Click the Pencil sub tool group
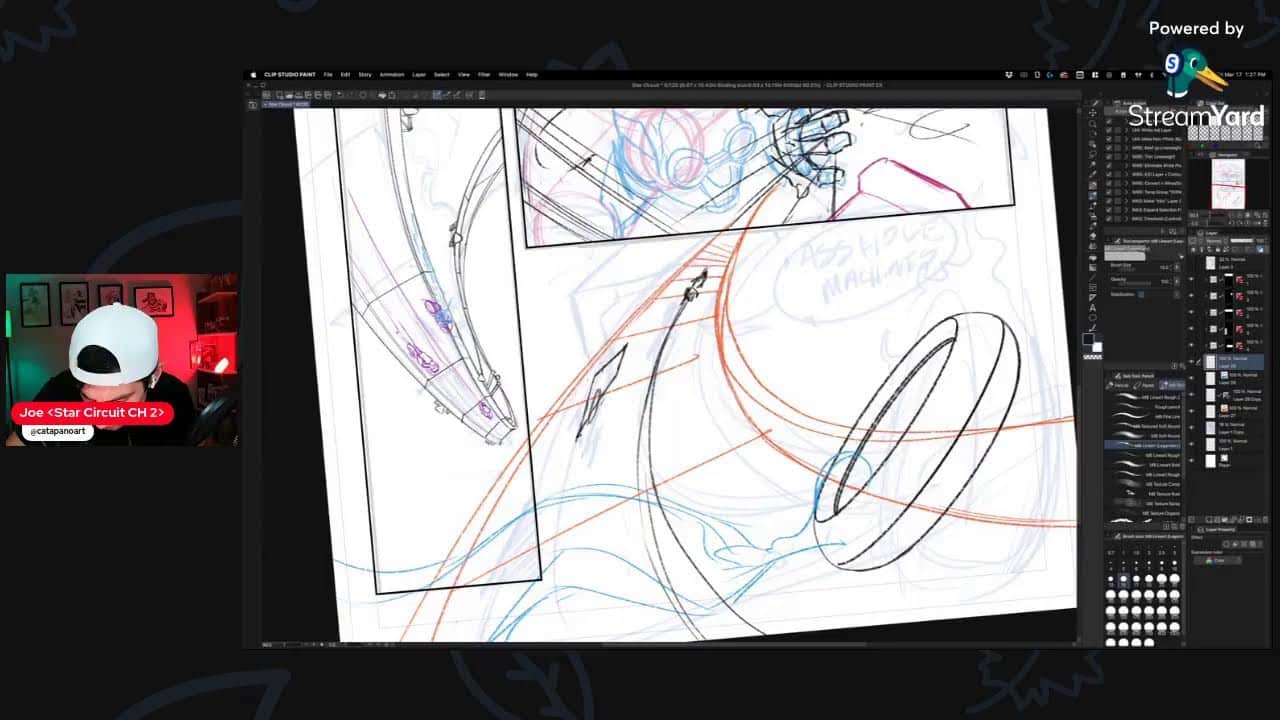The width and height of the screenshot is (1280, 720). click(1121, 384)
